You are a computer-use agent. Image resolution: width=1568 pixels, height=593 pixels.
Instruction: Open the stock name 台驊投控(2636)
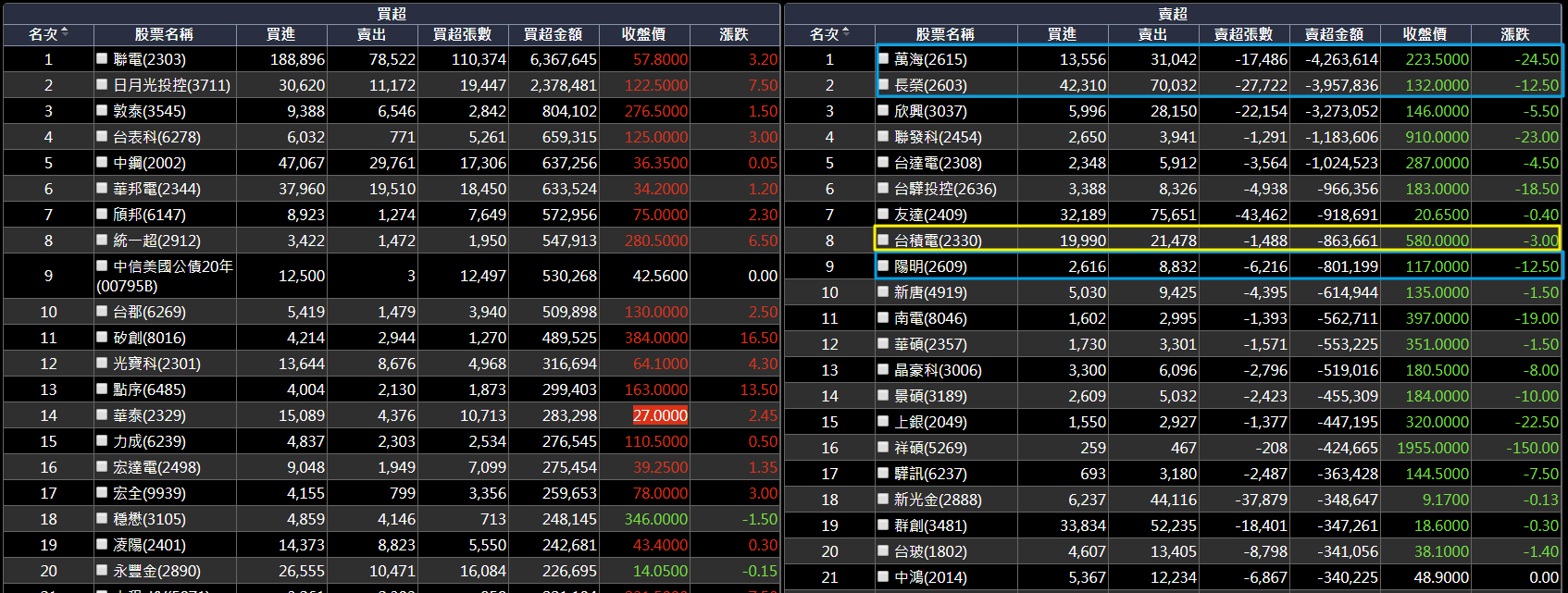click(x=945, y=189)
